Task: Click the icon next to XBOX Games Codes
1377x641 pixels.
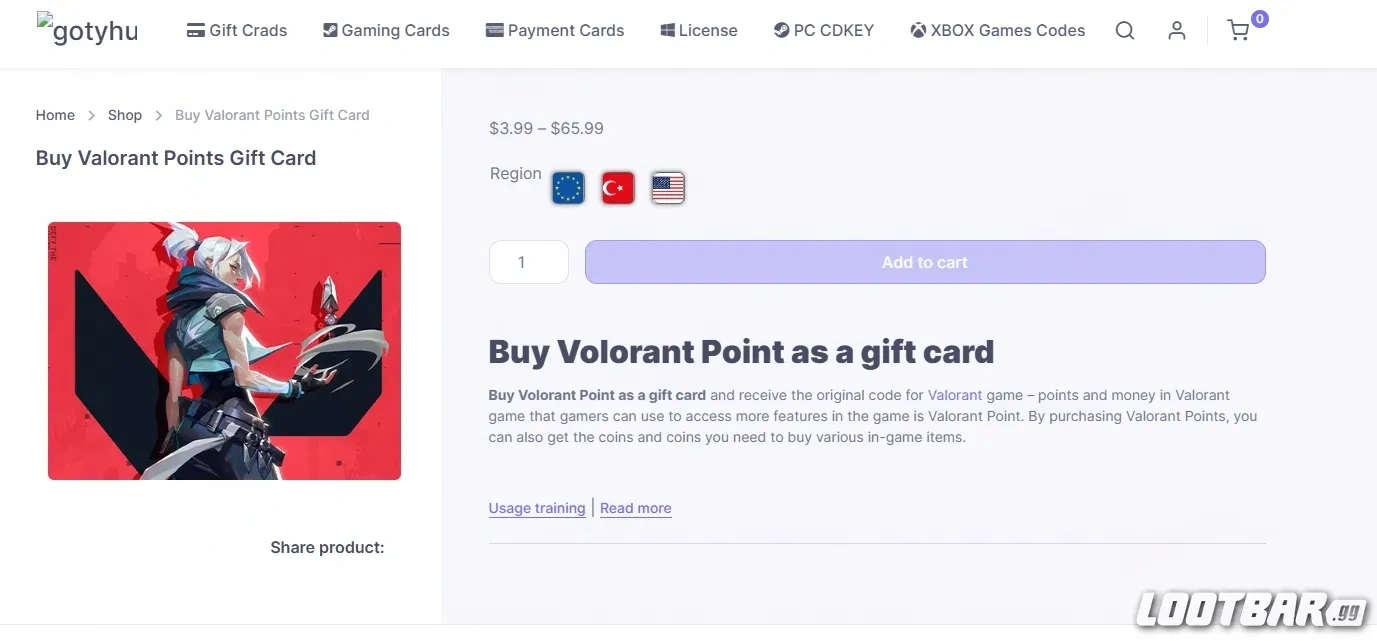Action: pos(916,30)
